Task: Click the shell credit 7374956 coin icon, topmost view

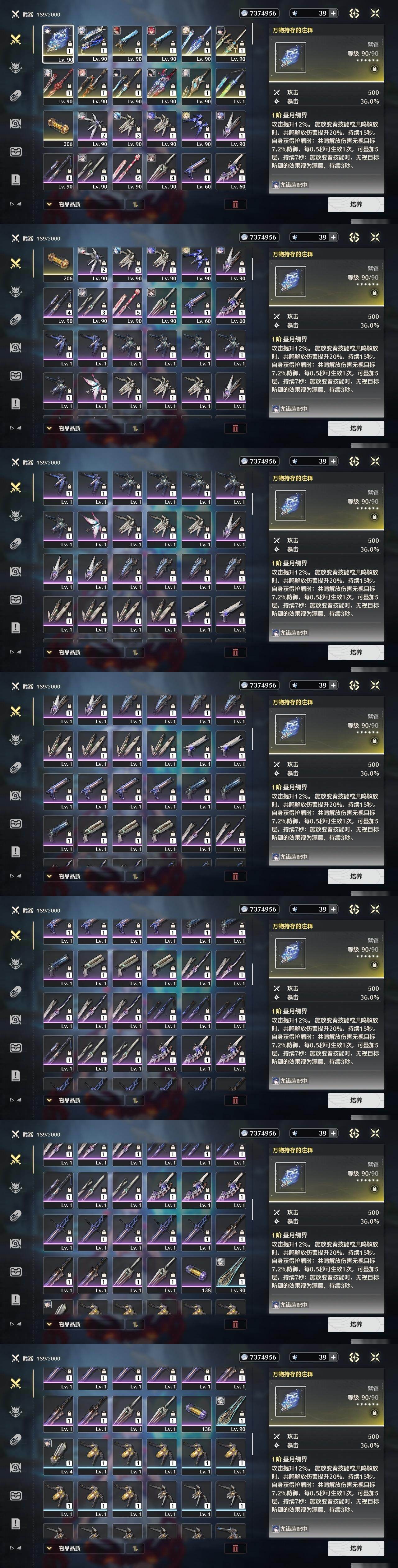Action: 245,13
